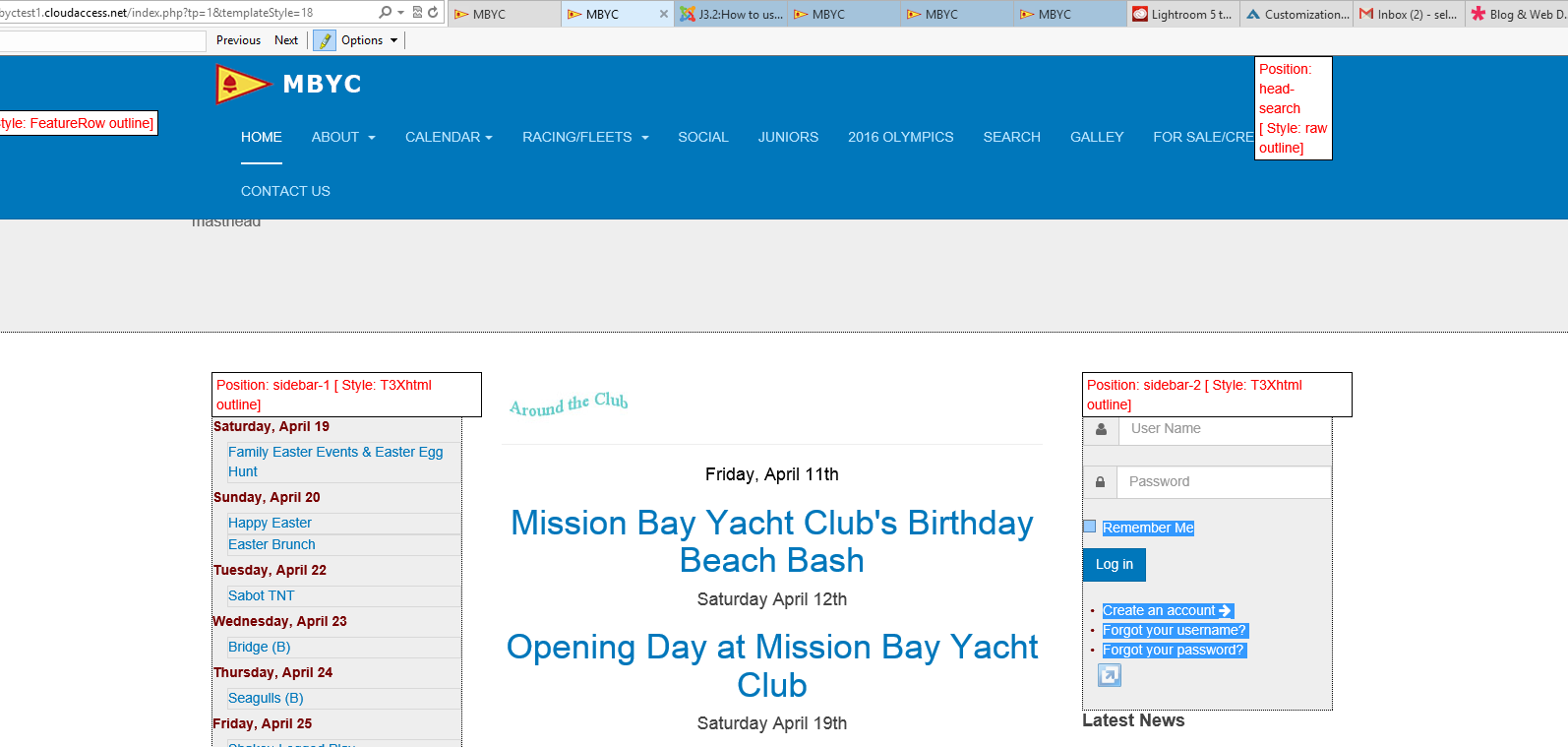
Task: Open the Birthday Beach Bash article
Action: tap(772, 541)
